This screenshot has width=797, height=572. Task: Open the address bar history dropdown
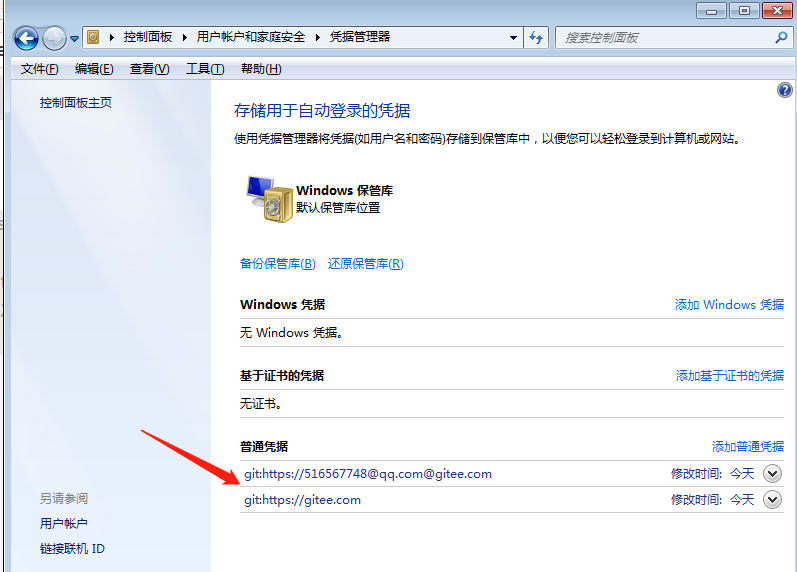click(x=513, y=38)
